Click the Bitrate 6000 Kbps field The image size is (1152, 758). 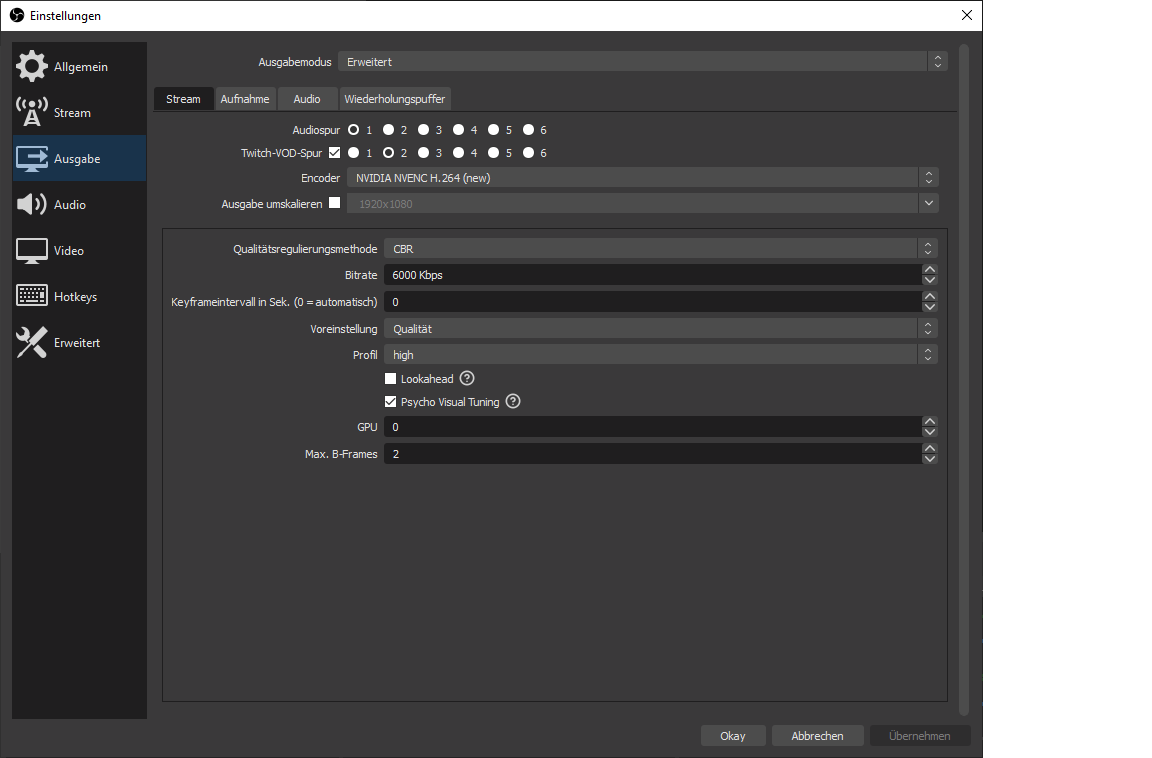652,275
